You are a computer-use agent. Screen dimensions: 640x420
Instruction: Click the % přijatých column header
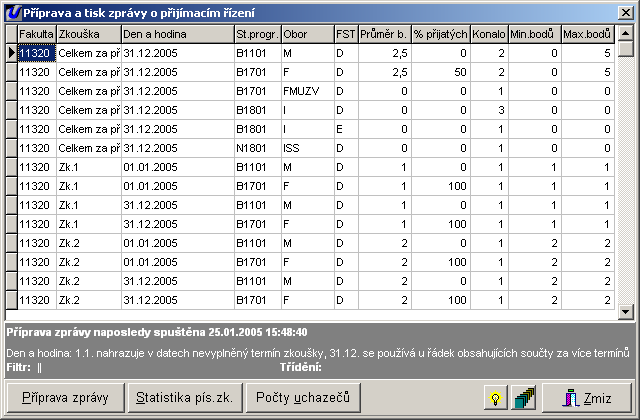click(x=441, y=35)
